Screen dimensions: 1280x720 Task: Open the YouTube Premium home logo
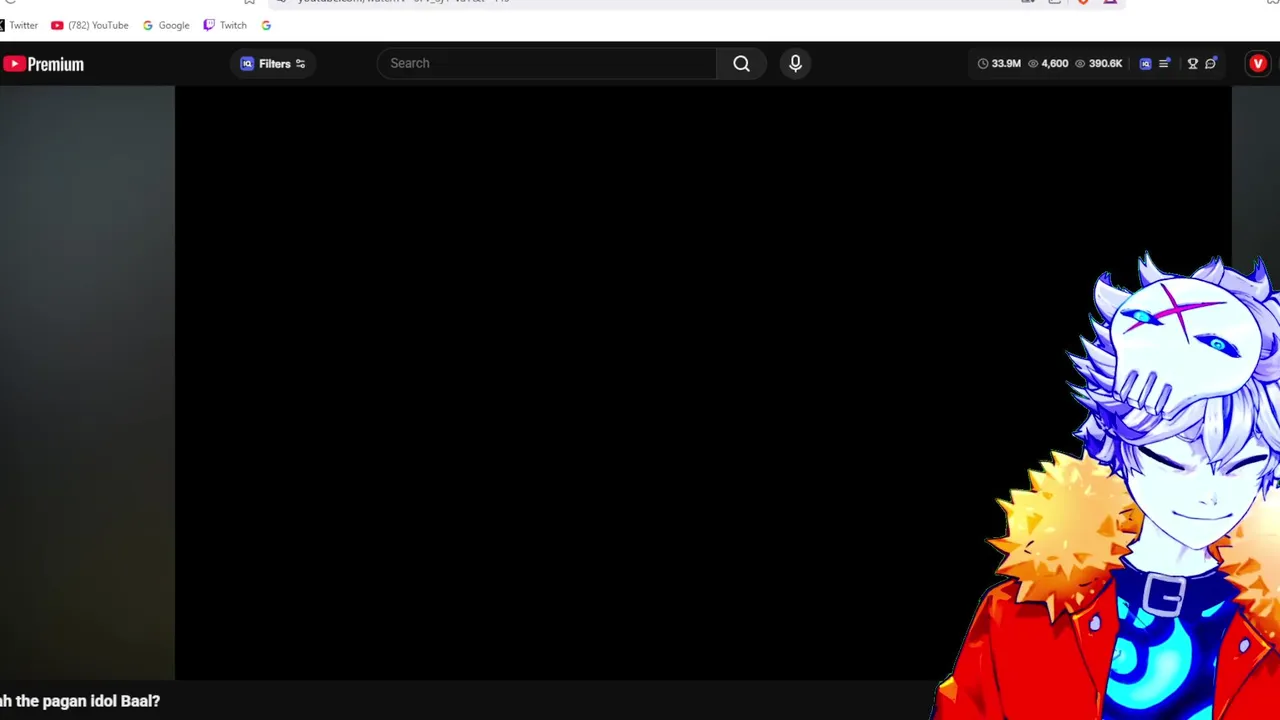43,64
